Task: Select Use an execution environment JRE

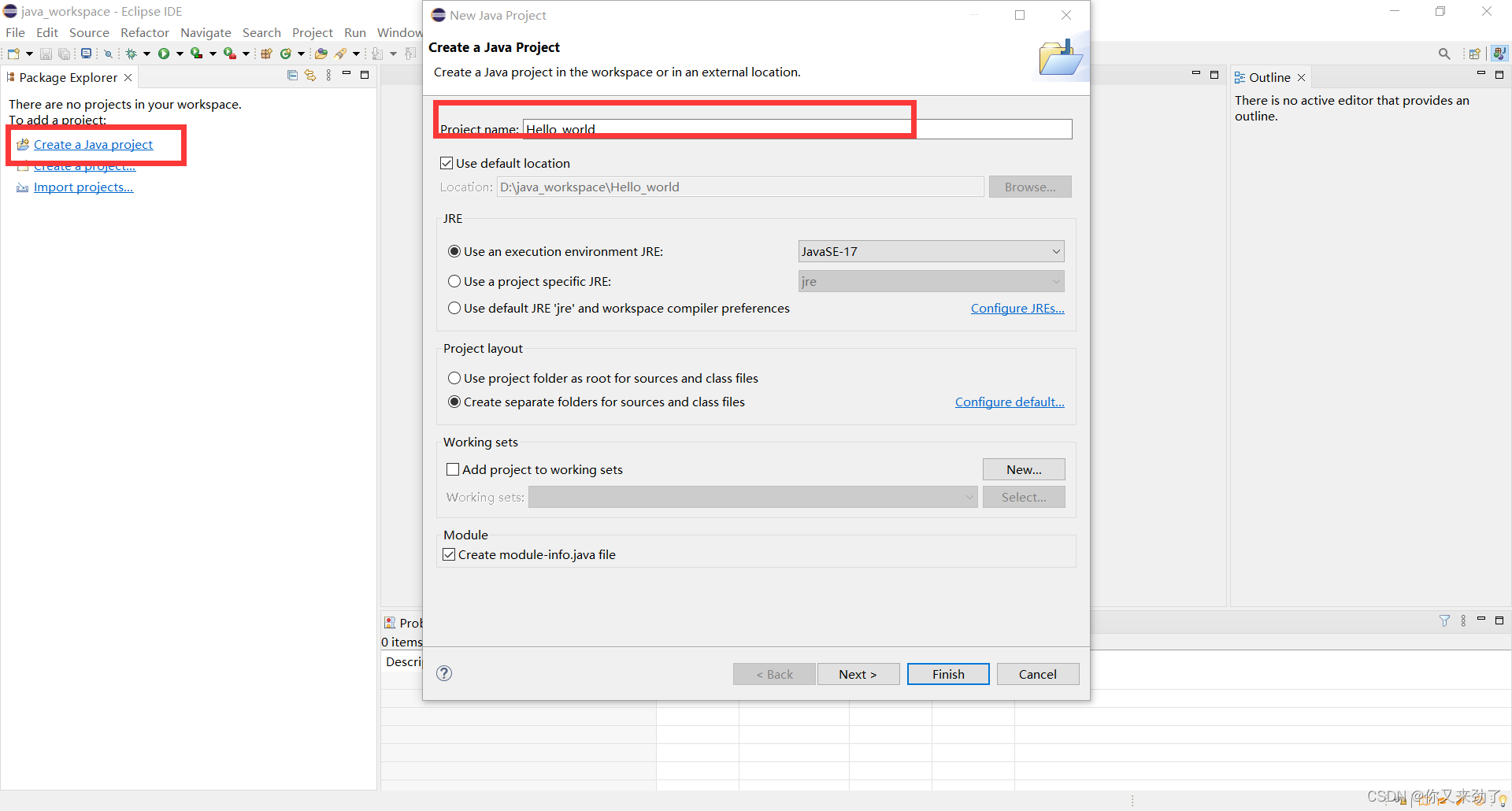Action: click(454, 251)
